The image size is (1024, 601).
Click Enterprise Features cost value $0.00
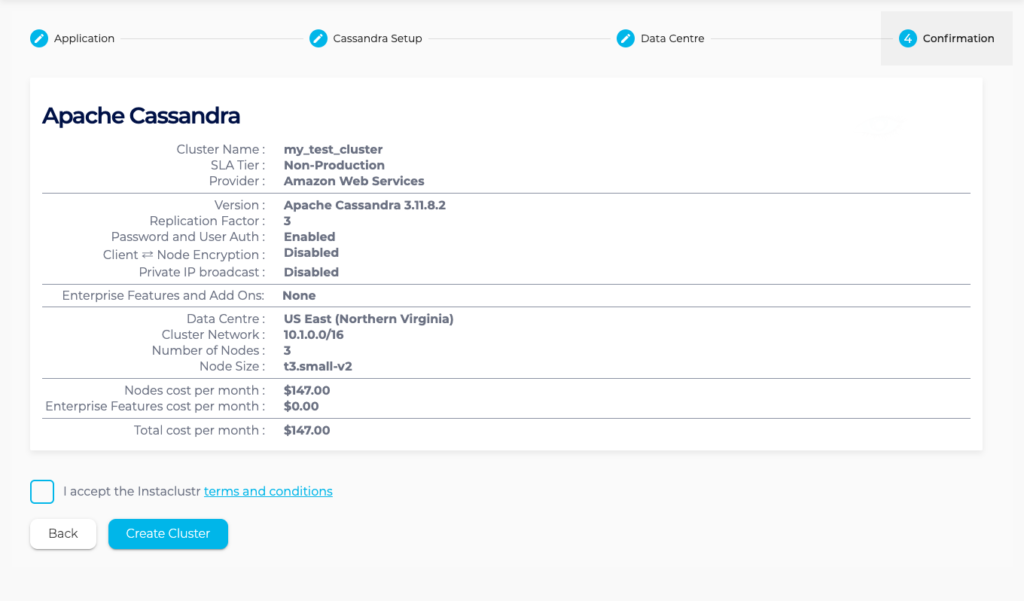[301, 406]
